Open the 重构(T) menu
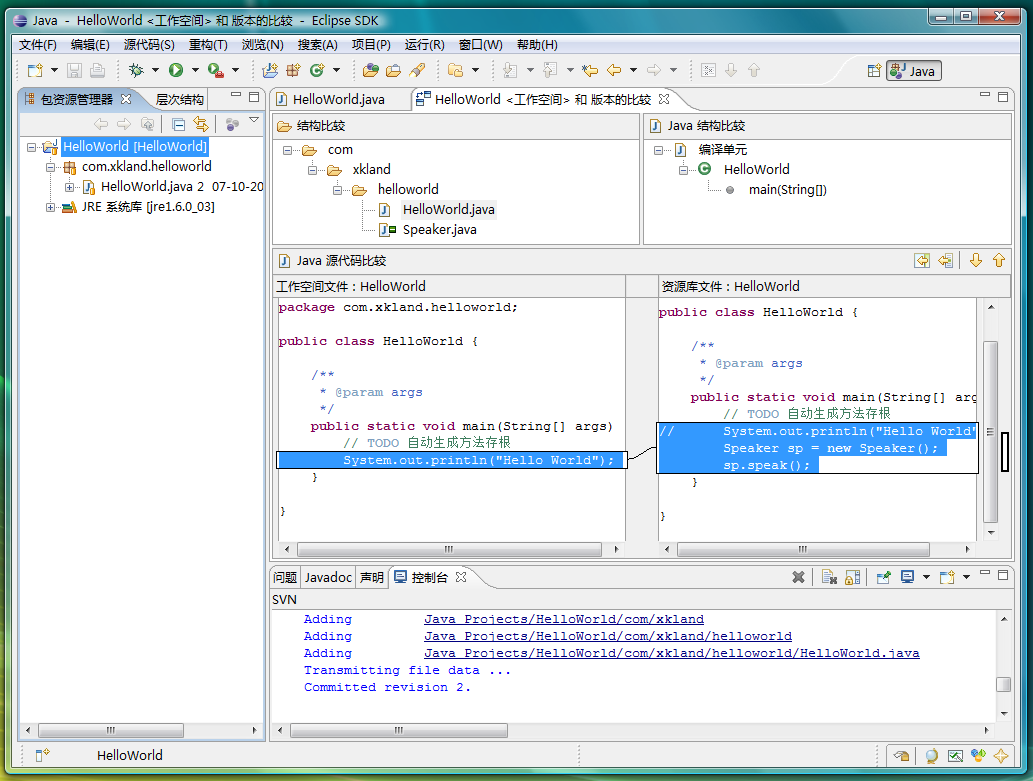 (x=208, y=45)
